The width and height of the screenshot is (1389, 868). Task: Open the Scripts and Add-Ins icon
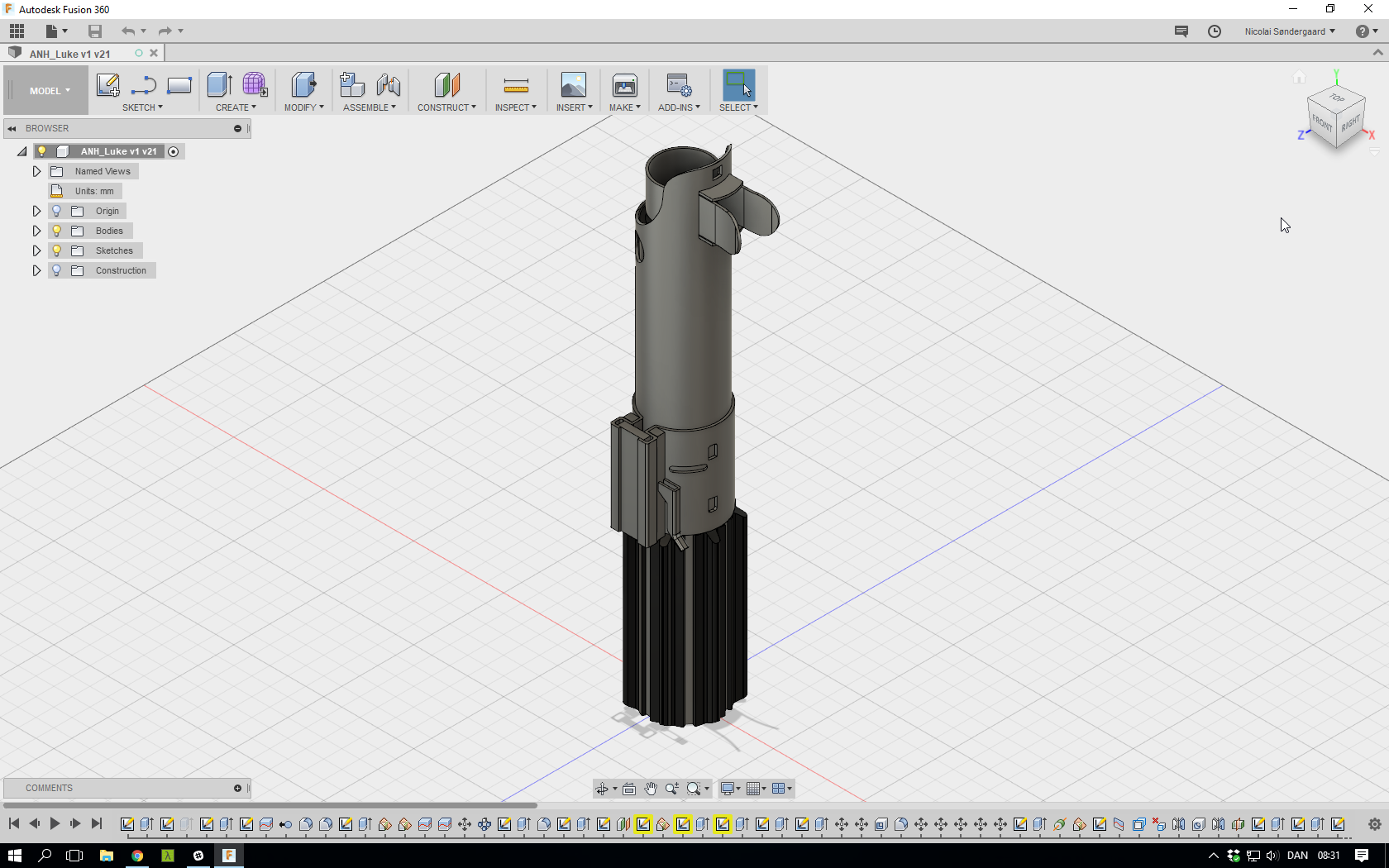point(679,85)
